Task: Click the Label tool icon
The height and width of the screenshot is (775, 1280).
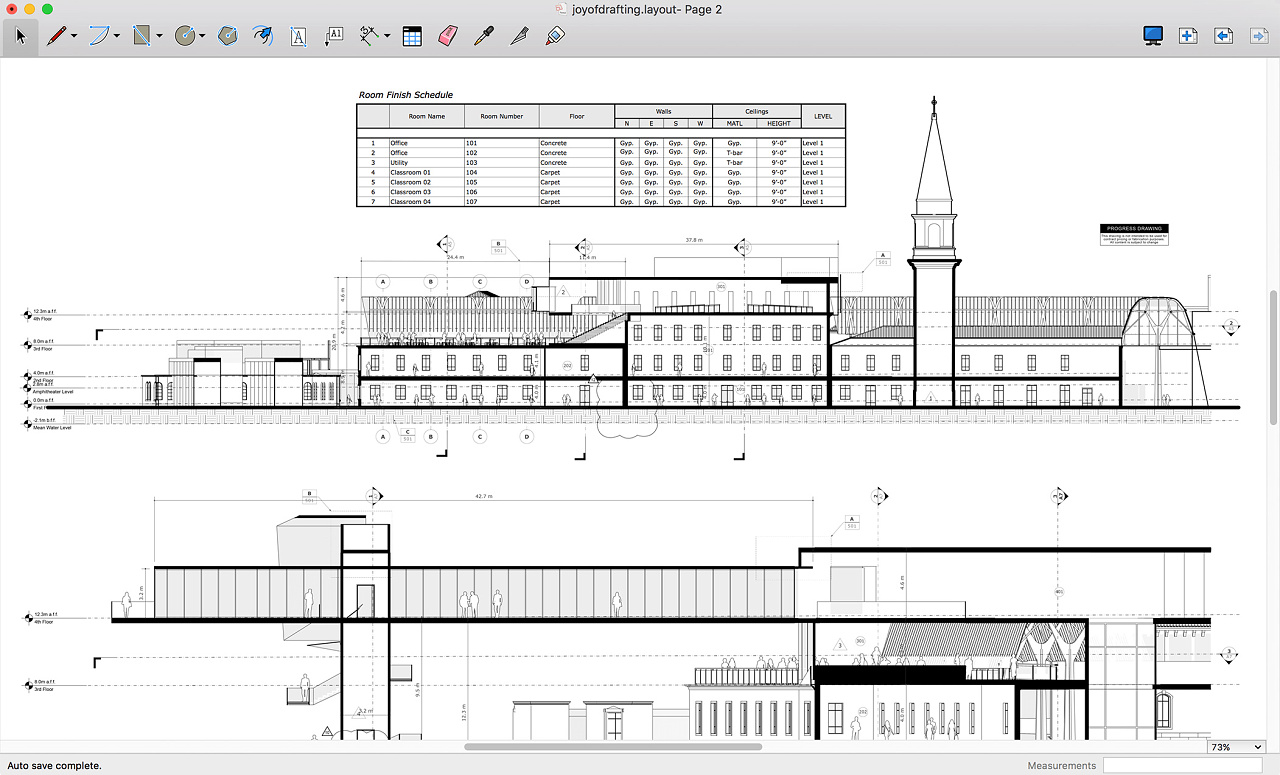Action: coord(334,36)
